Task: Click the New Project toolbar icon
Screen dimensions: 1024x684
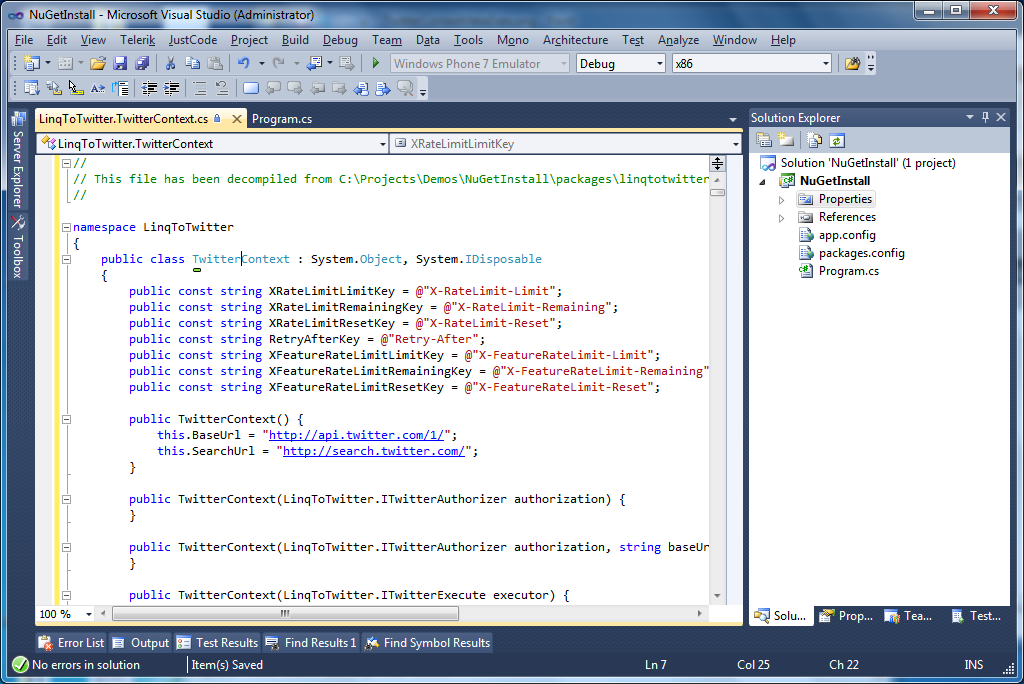Action: coord(31,63)
